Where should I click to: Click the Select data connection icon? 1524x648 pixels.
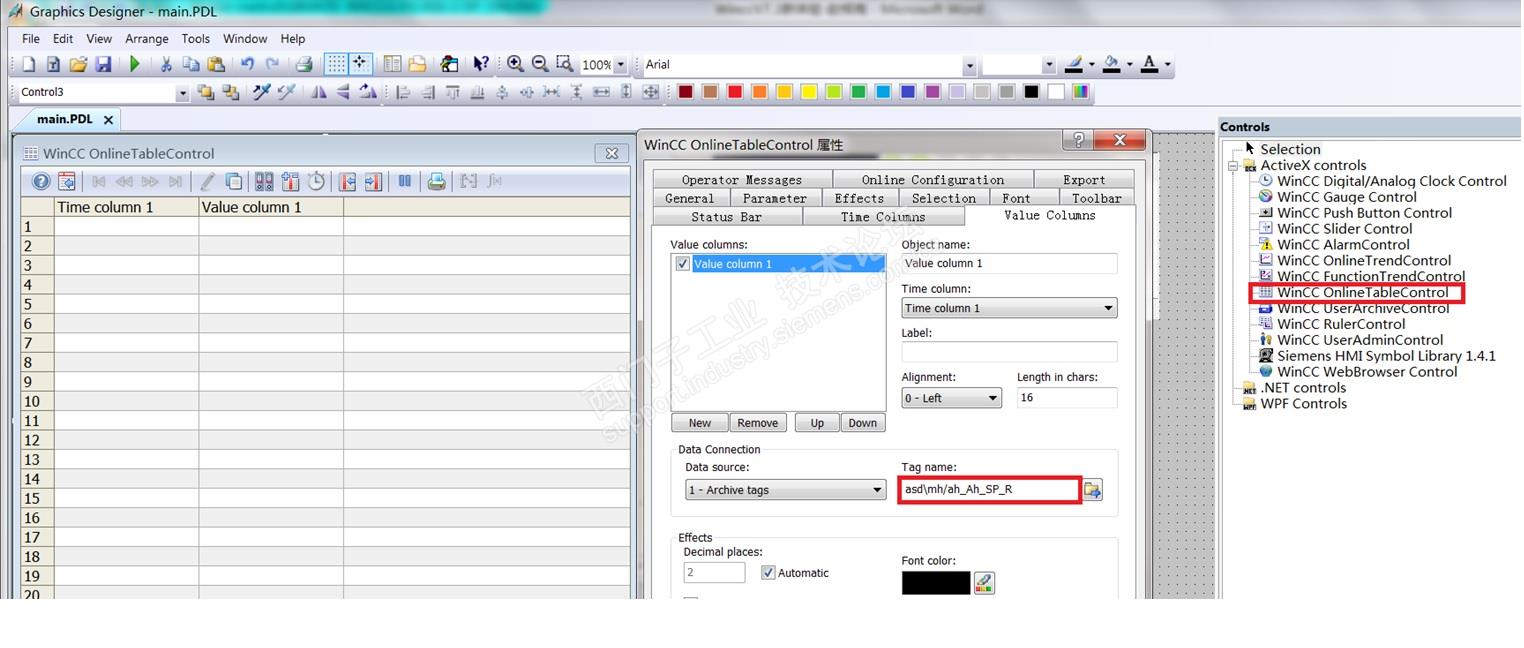click(x=264, y=182)
